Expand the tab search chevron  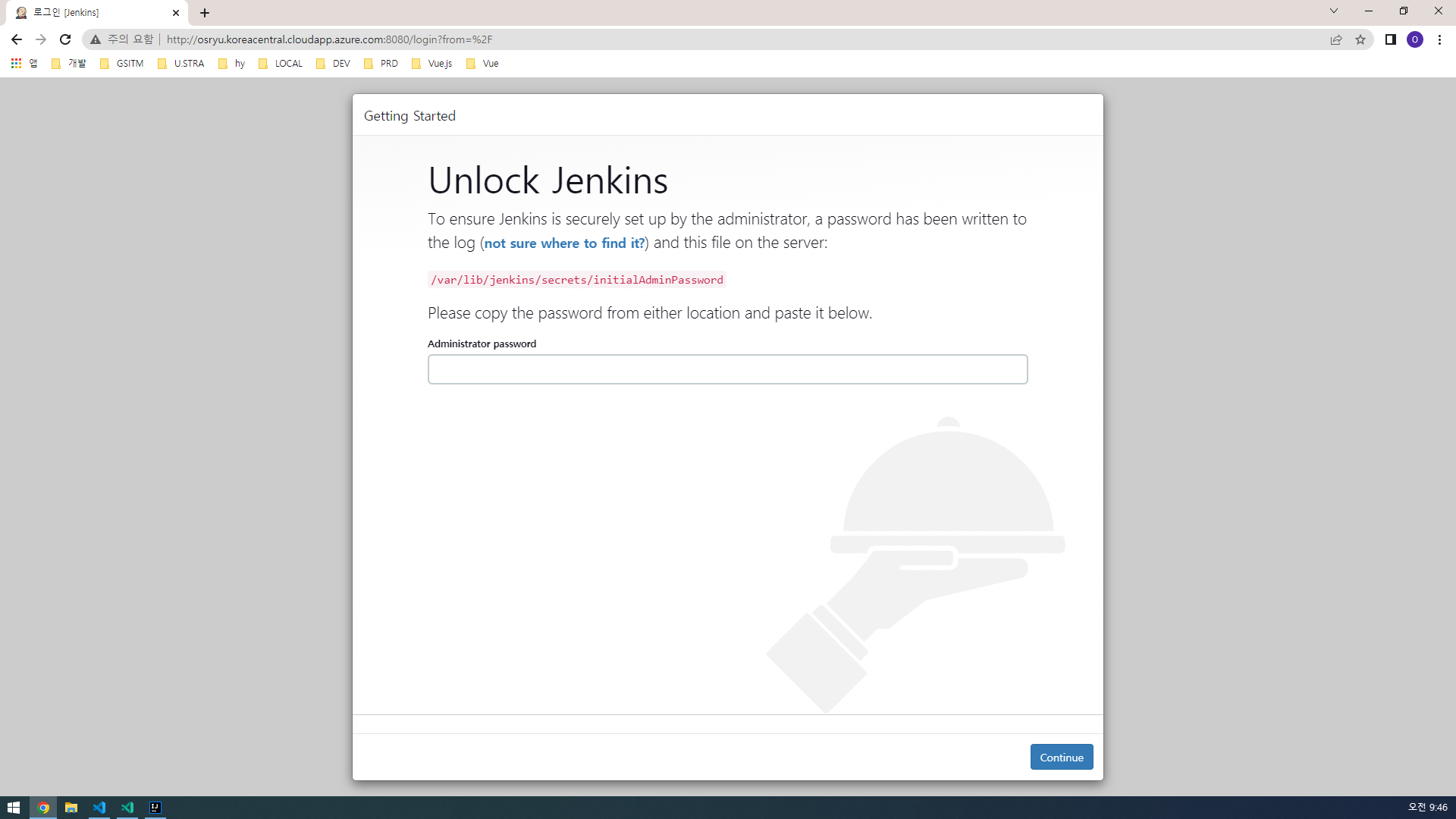coord(1333,11)
